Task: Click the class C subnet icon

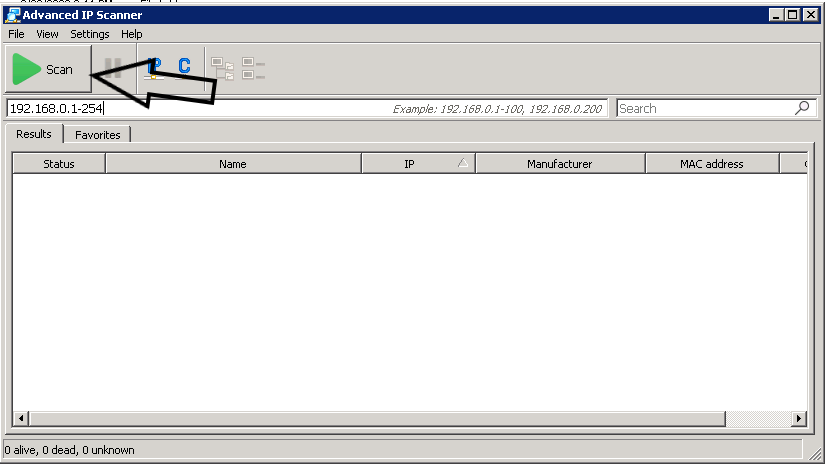Action: coord(184,67)
